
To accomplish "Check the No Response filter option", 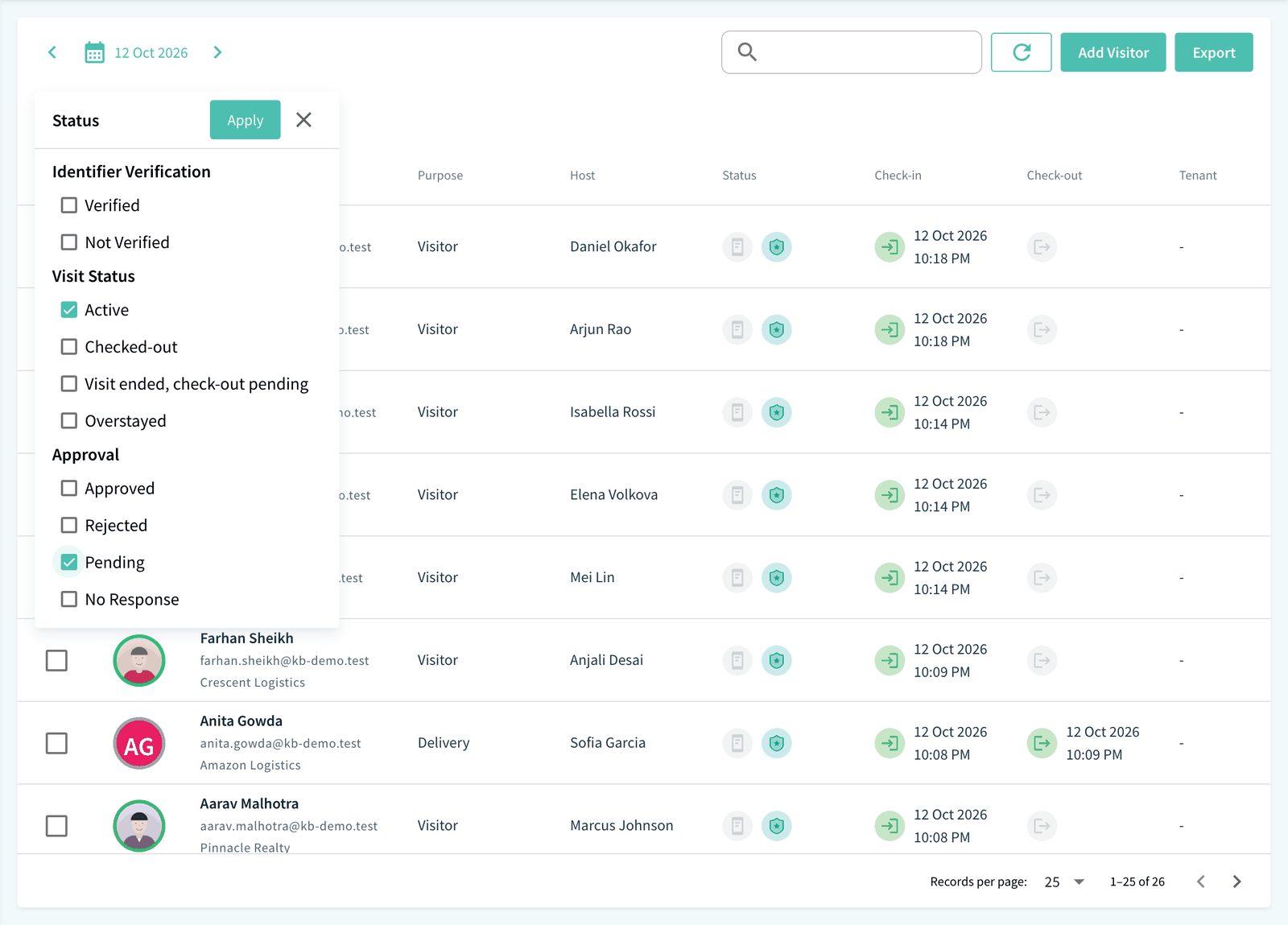I will (x=69, y=599).
